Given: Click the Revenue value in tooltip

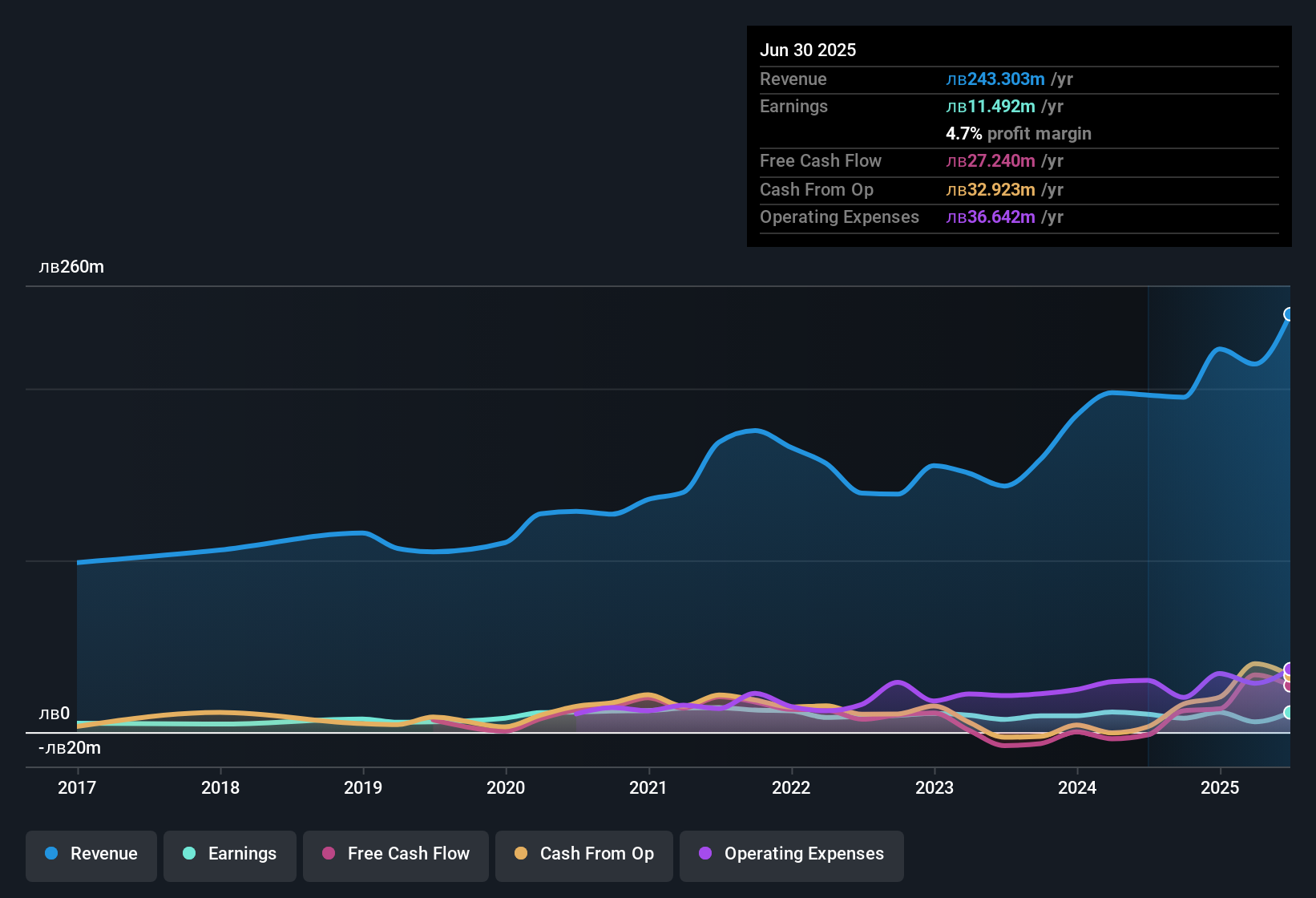Looking at the screenshot, I should pyautogui.click(x=1008, y=79).
